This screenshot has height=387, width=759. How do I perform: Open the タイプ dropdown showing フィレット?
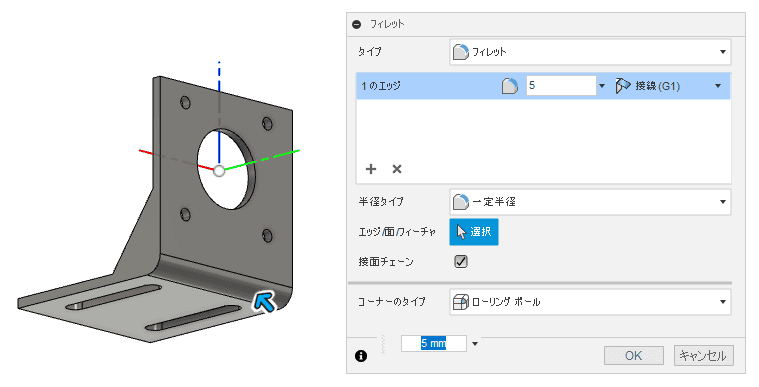pos(590,52)
